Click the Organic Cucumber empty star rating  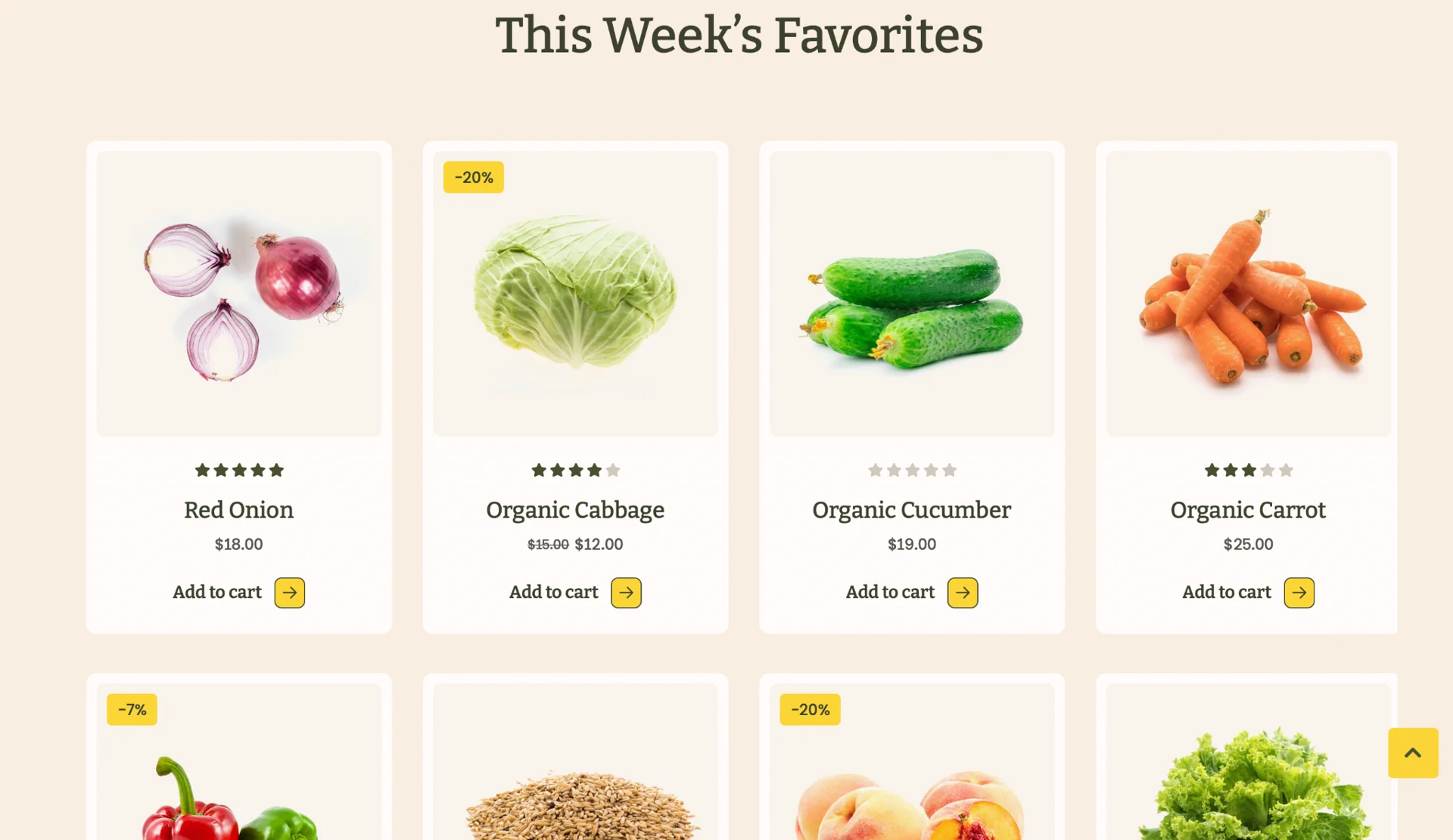tap(912, 470)
